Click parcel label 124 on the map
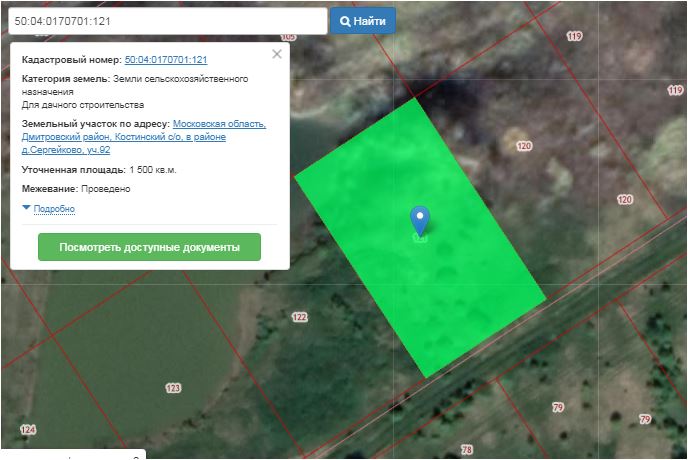Screen dimensions: 688x460 coord(27,429)
